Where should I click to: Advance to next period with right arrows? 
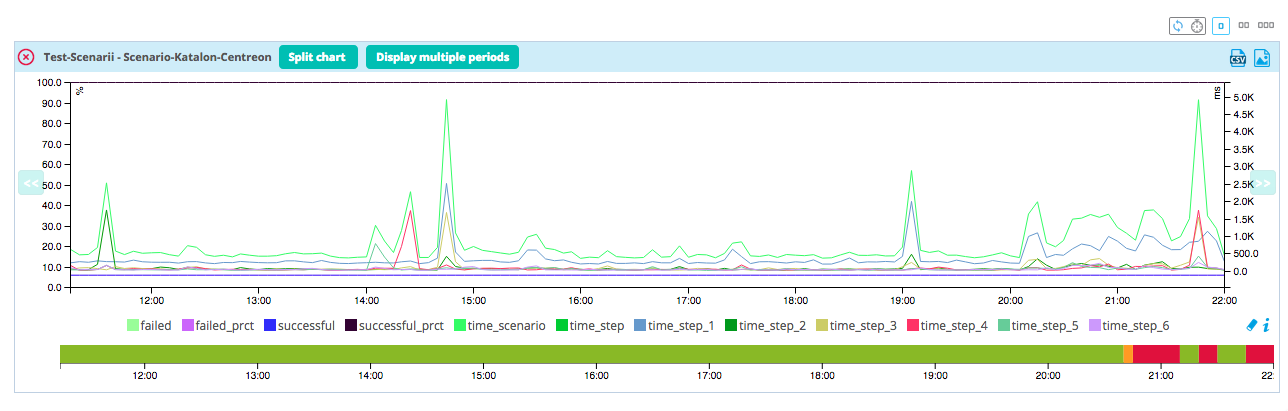pos(1263,183)
